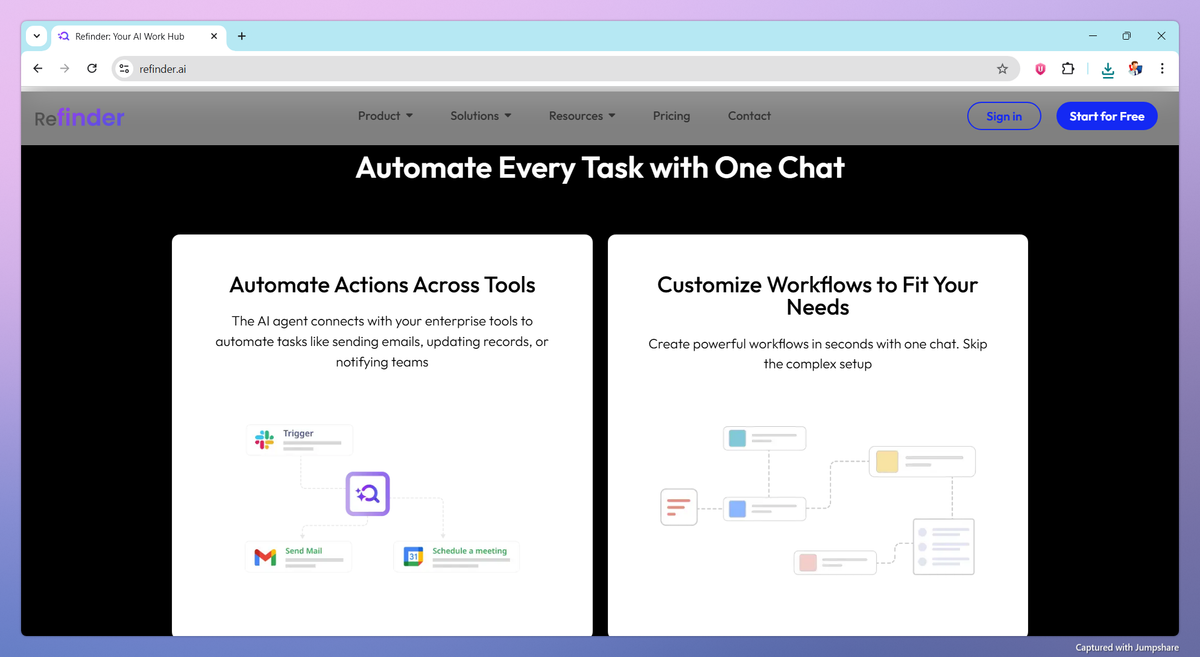Close the Refinder browser tab
Image resolution: width=1200 pixels, height=657 pixels.
(x=214, y=36)
